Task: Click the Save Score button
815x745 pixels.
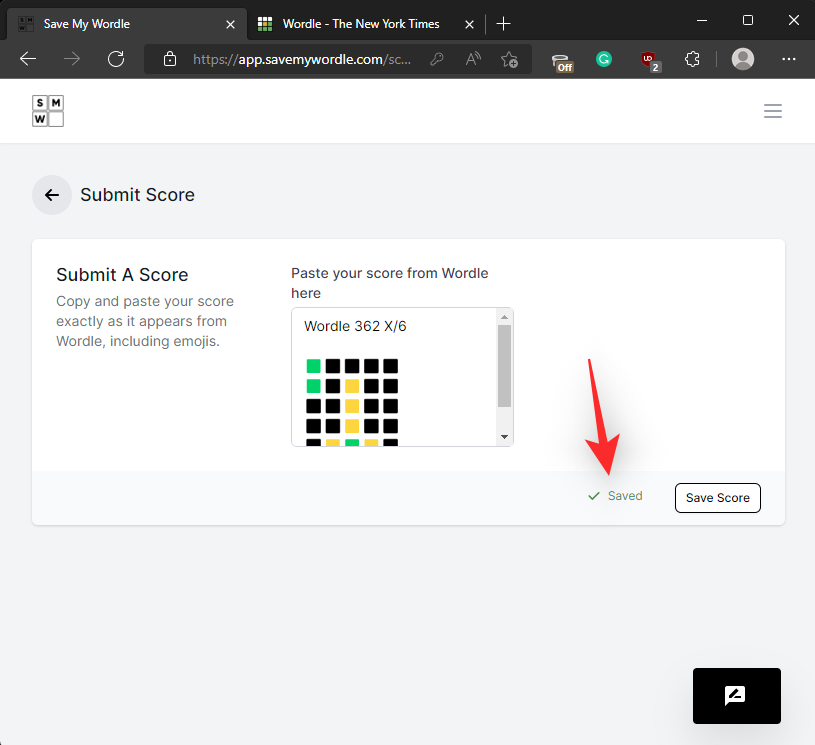Action: 718,498
